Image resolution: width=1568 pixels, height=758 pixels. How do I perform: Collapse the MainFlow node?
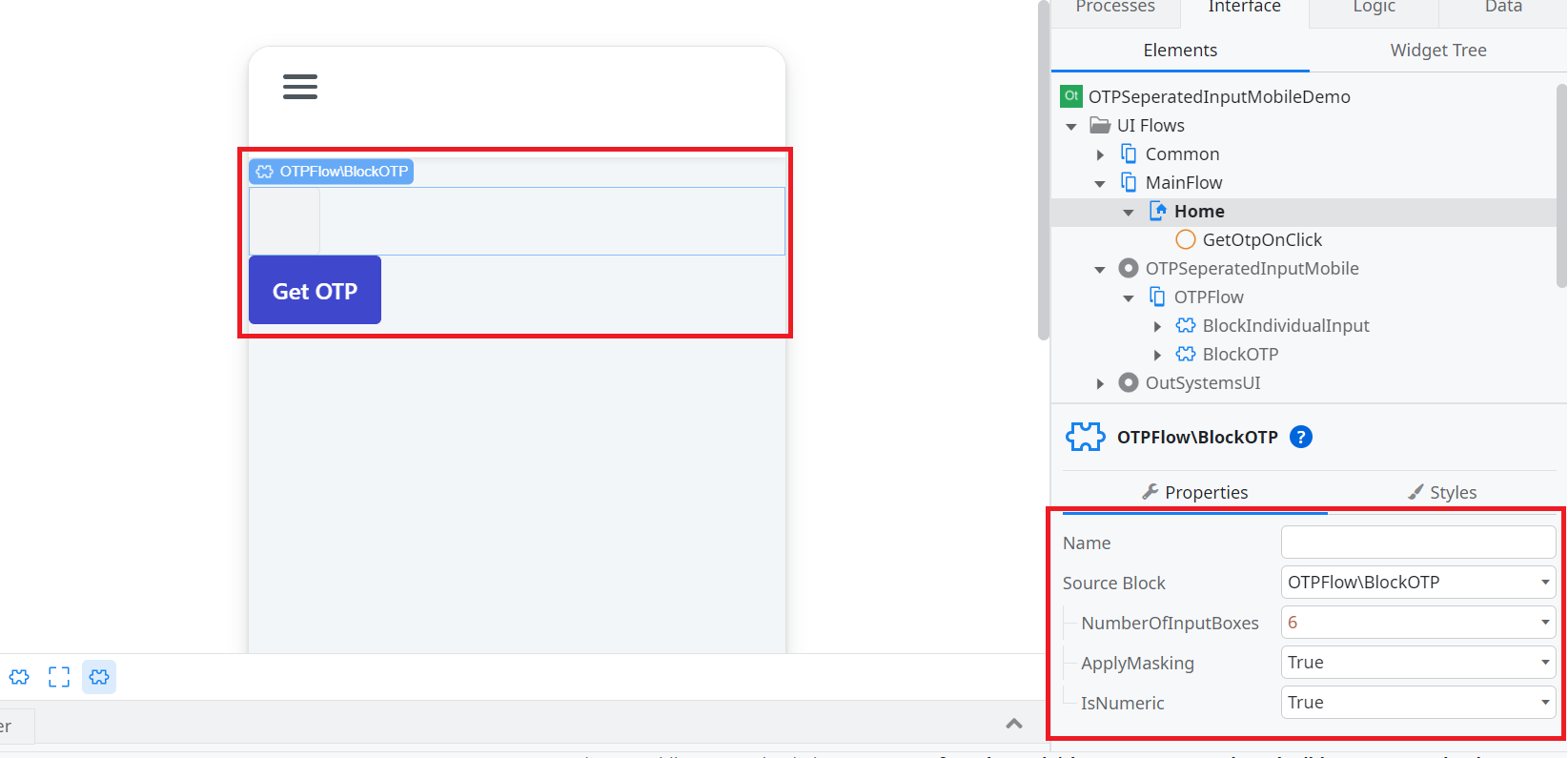click(x=1100, y=183)
